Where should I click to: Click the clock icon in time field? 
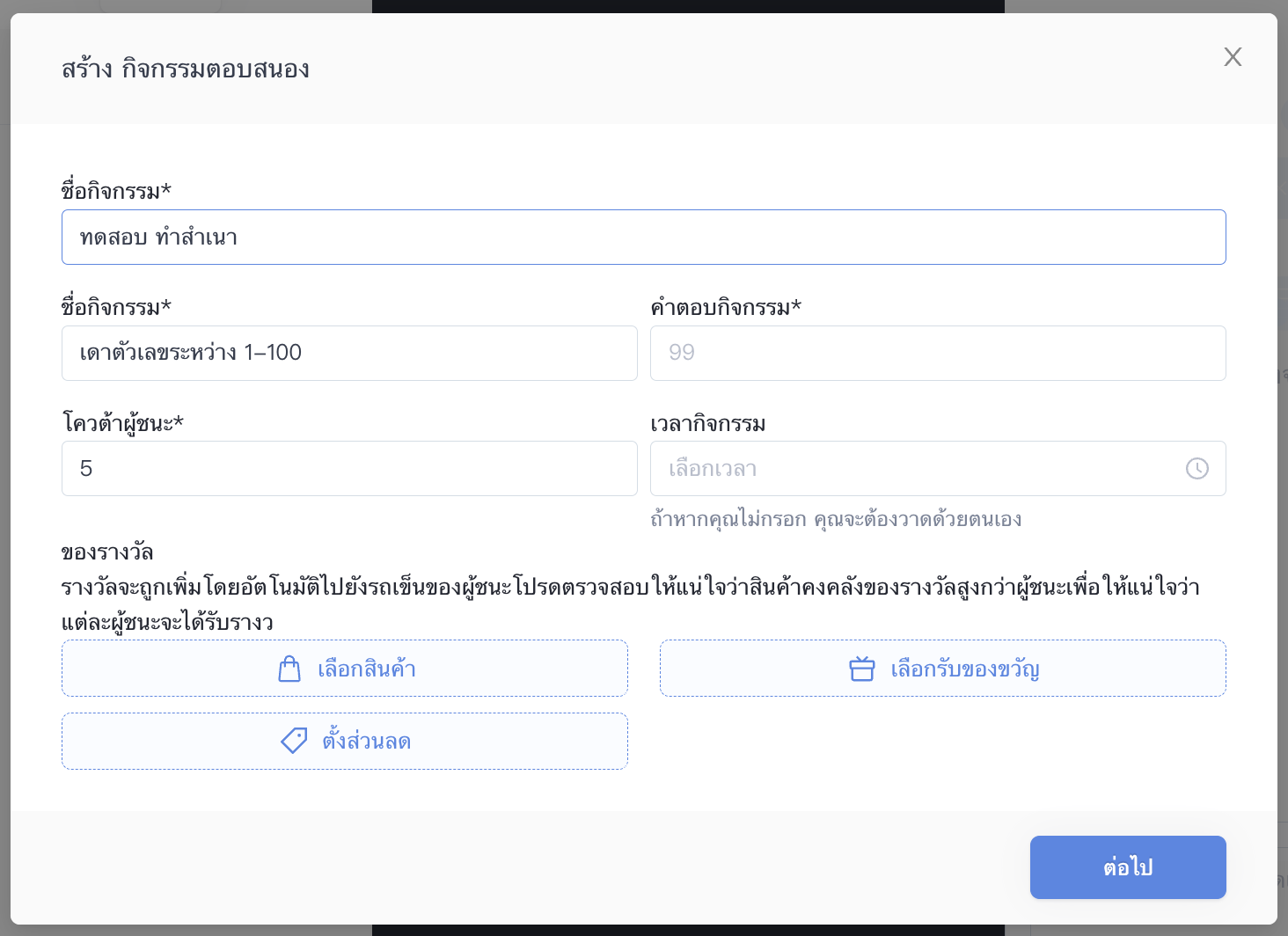1197,469
